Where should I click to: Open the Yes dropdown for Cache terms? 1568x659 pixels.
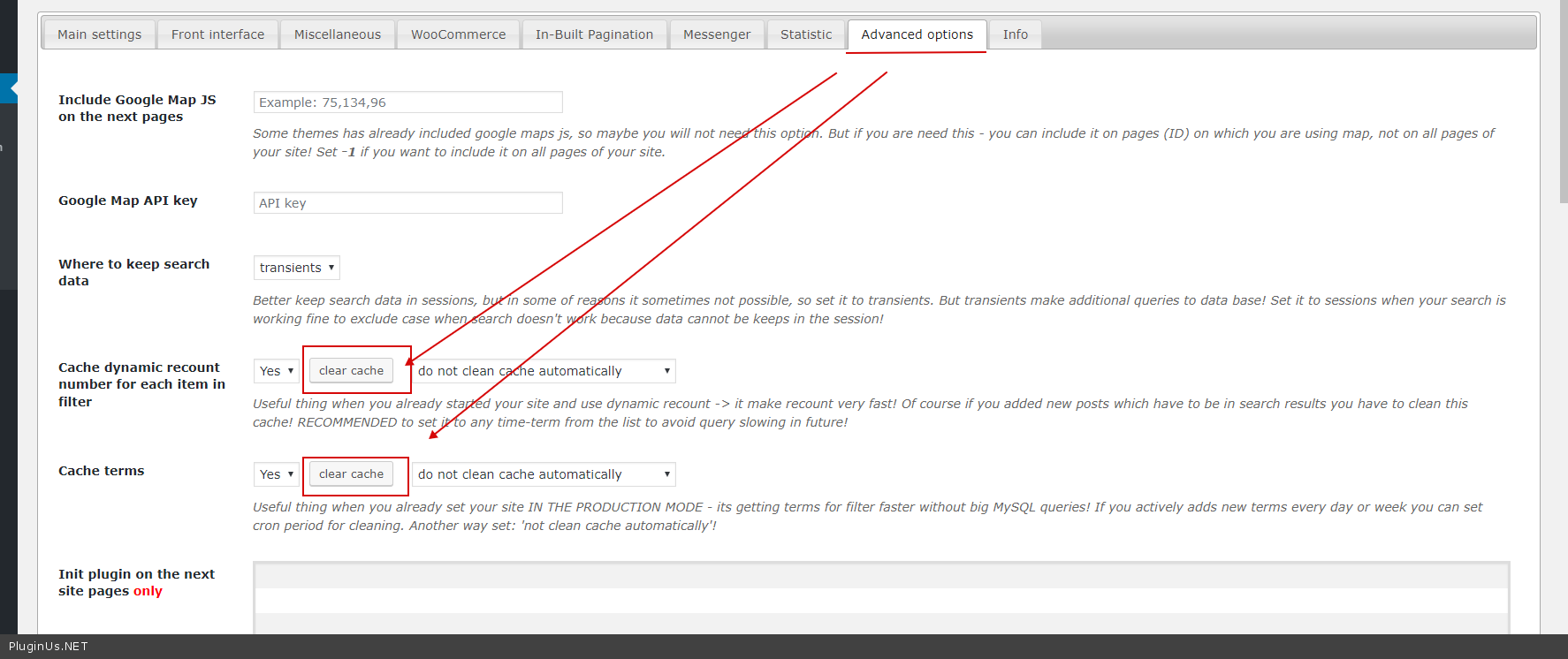coord(277,474)
